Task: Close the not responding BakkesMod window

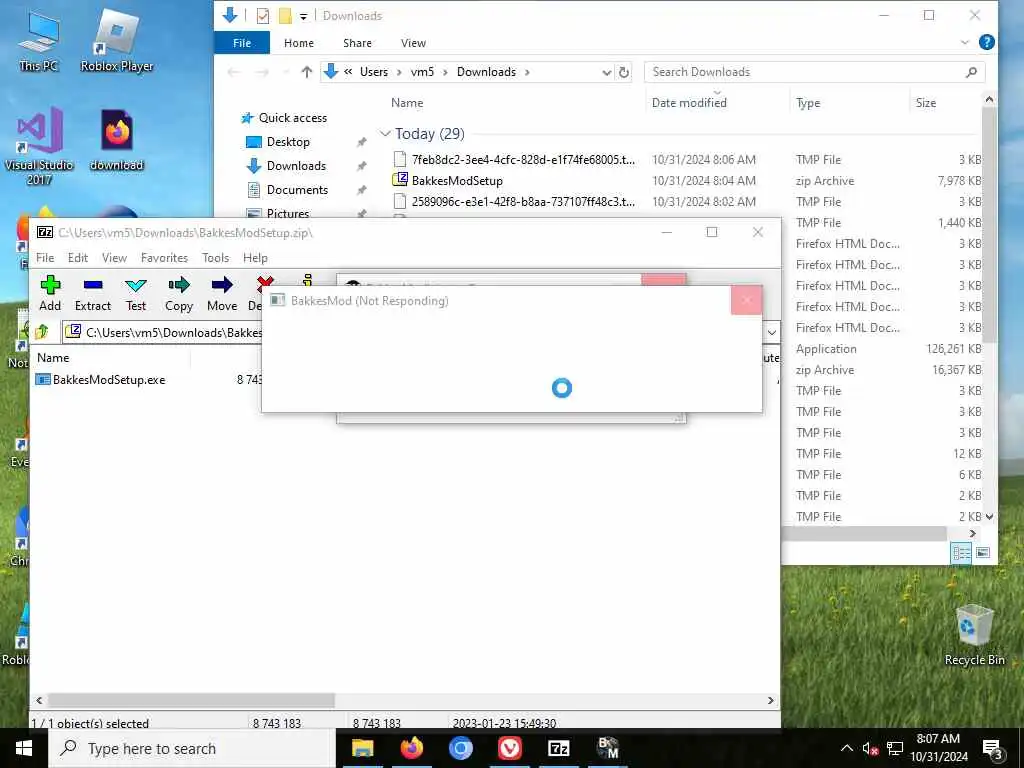Action: pos(746,300)
